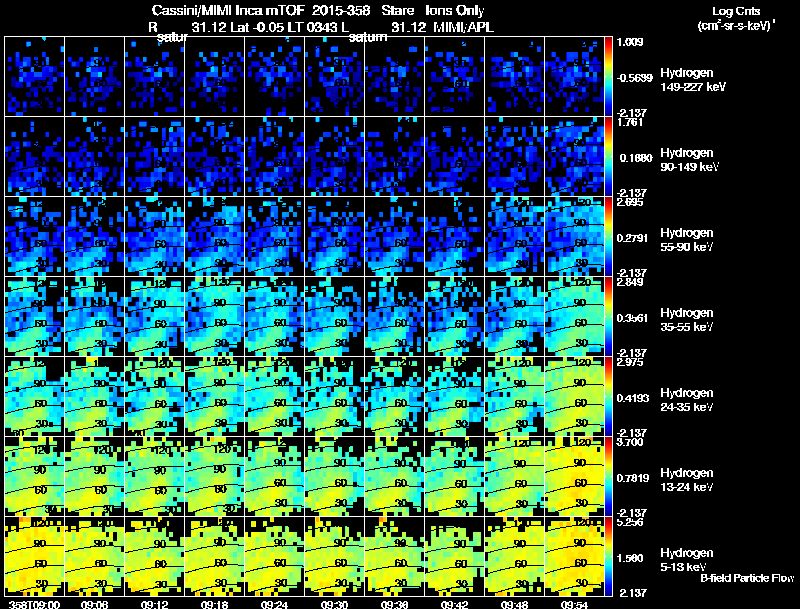Click the '0.2791' colorbar midpoint value
800x609 pixels.
(633, 238)
